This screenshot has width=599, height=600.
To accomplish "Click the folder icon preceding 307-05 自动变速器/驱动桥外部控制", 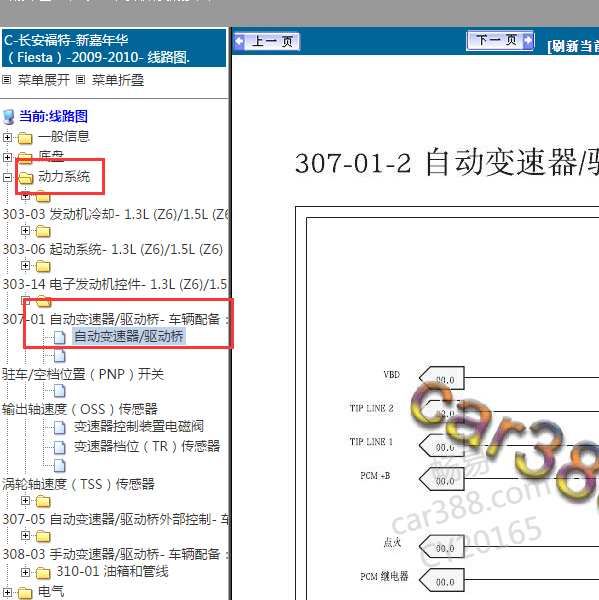I will click(x=43, y=501).
